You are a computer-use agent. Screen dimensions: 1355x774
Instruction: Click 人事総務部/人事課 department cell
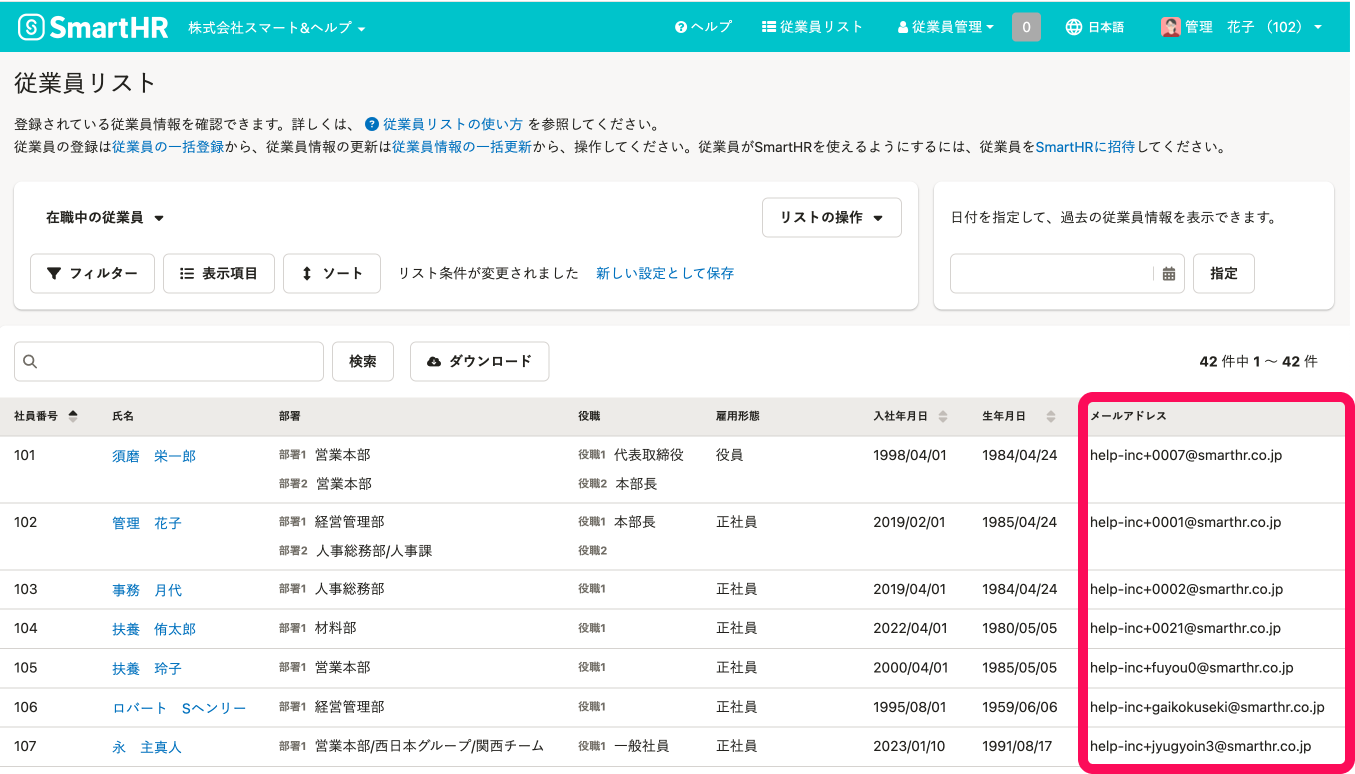coord(374,551)
